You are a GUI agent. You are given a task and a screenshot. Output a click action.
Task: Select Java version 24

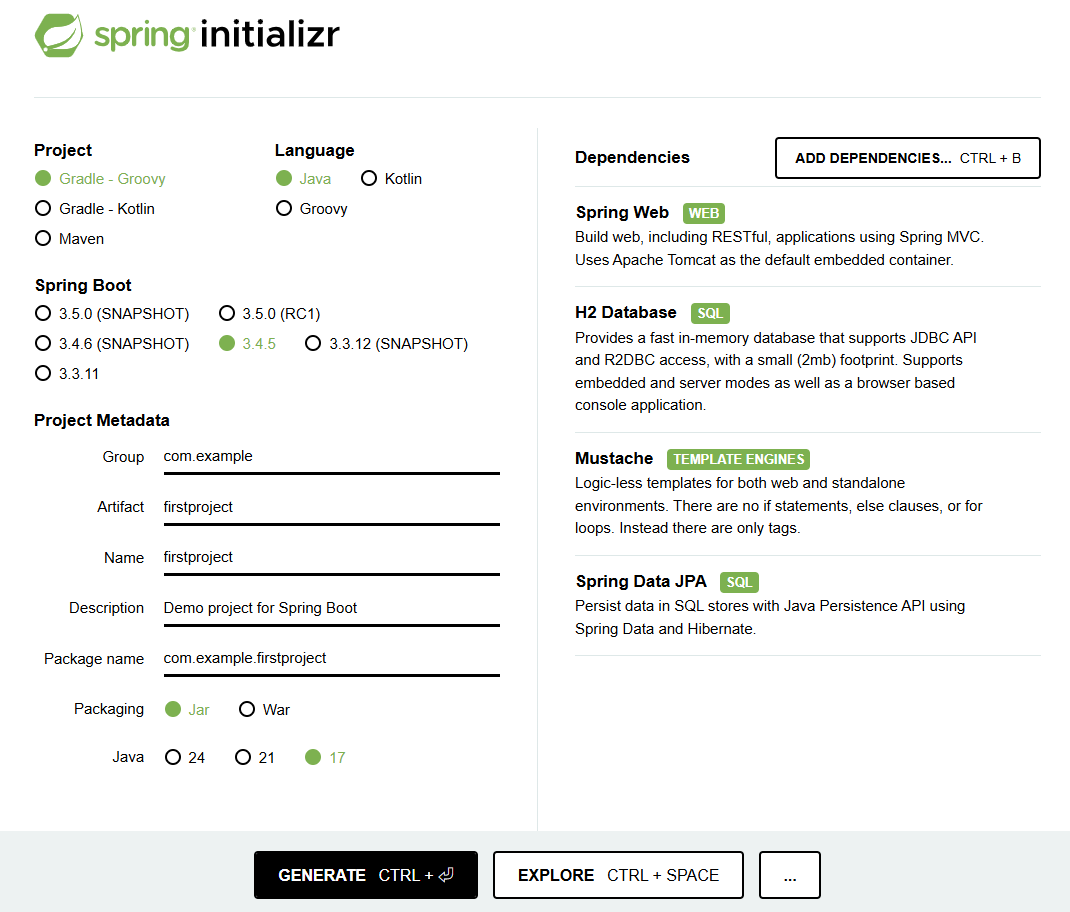pyautogui.click(x=185, y=758)
